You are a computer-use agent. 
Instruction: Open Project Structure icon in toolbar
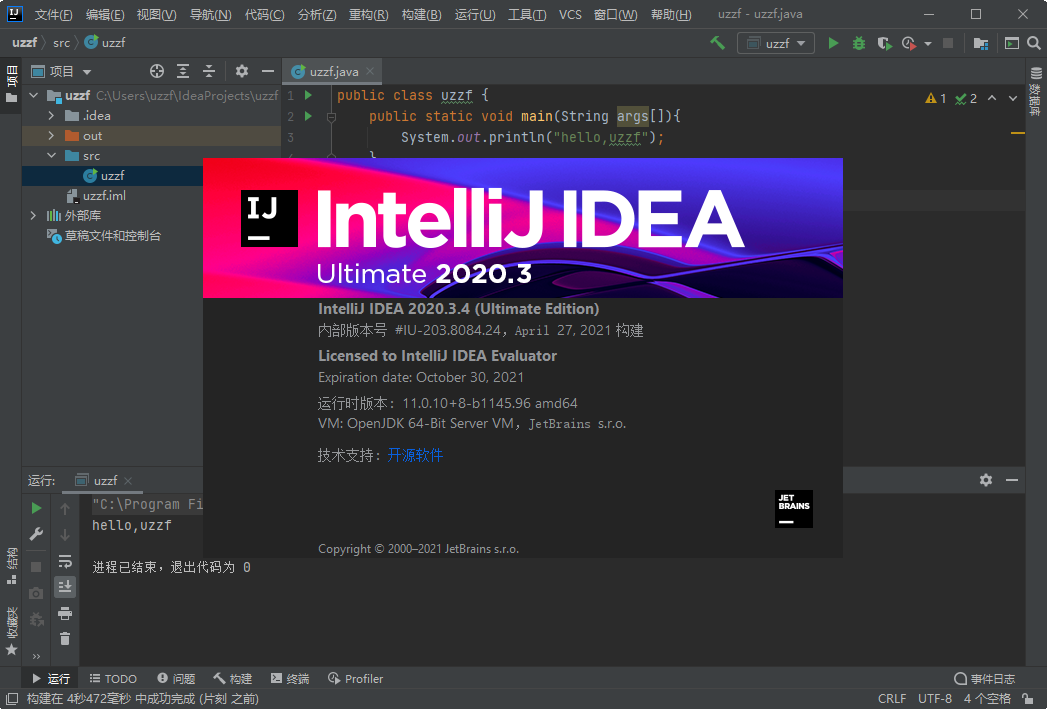click(980, 43)
